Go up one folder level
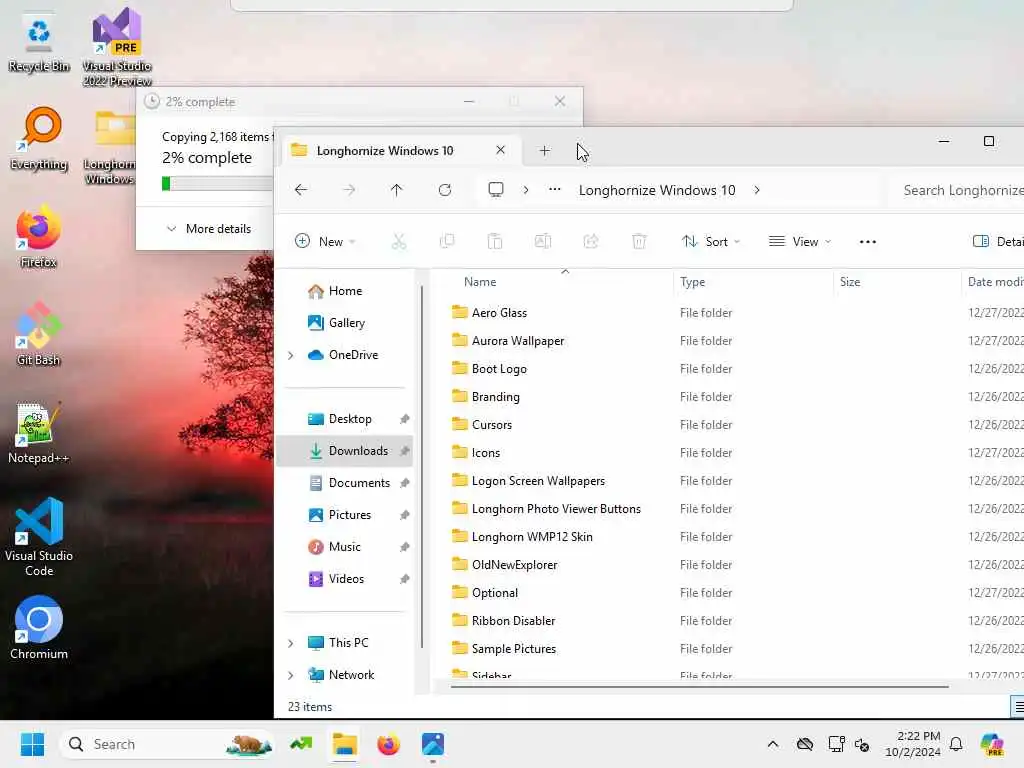The width and height of the screenshot is (1024, 768). [396, 190]
